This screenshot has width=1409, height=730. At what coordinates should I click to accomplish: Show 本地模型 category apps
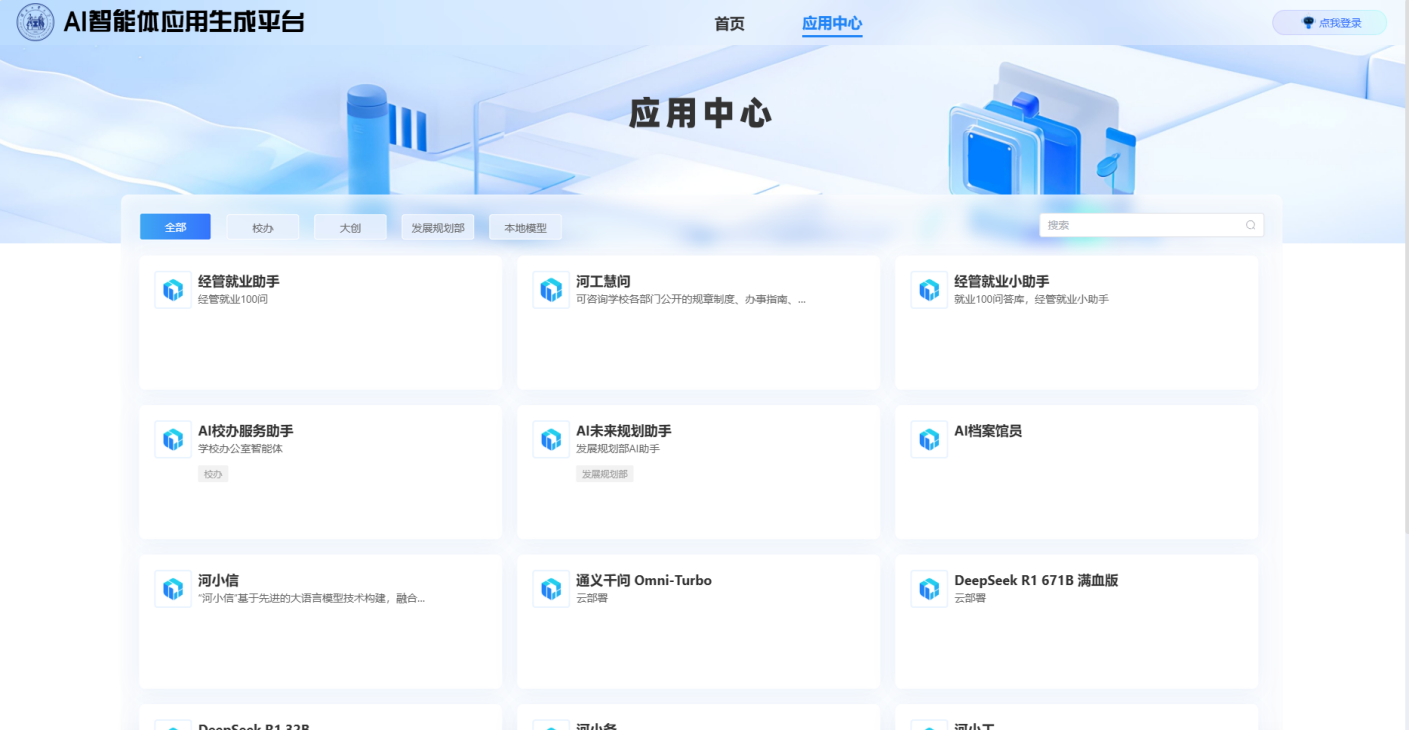525,228
